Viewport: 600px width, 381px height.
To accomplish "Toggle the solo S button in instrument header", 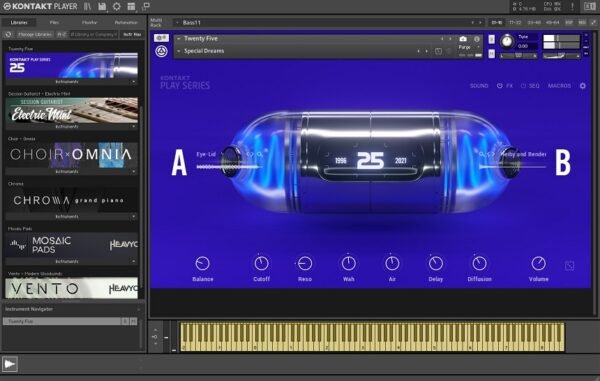I will pos(492,39).
